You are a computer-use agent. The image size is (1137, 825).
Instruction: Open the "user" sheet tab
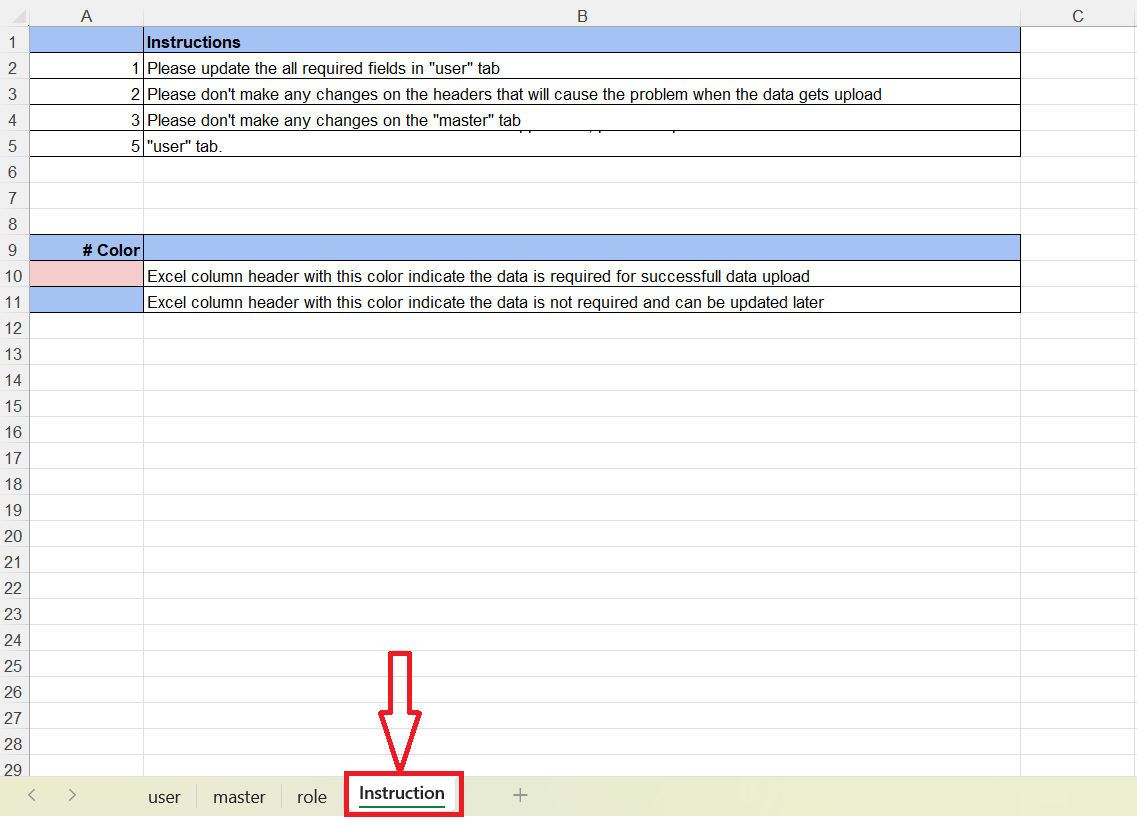[164, 797]
